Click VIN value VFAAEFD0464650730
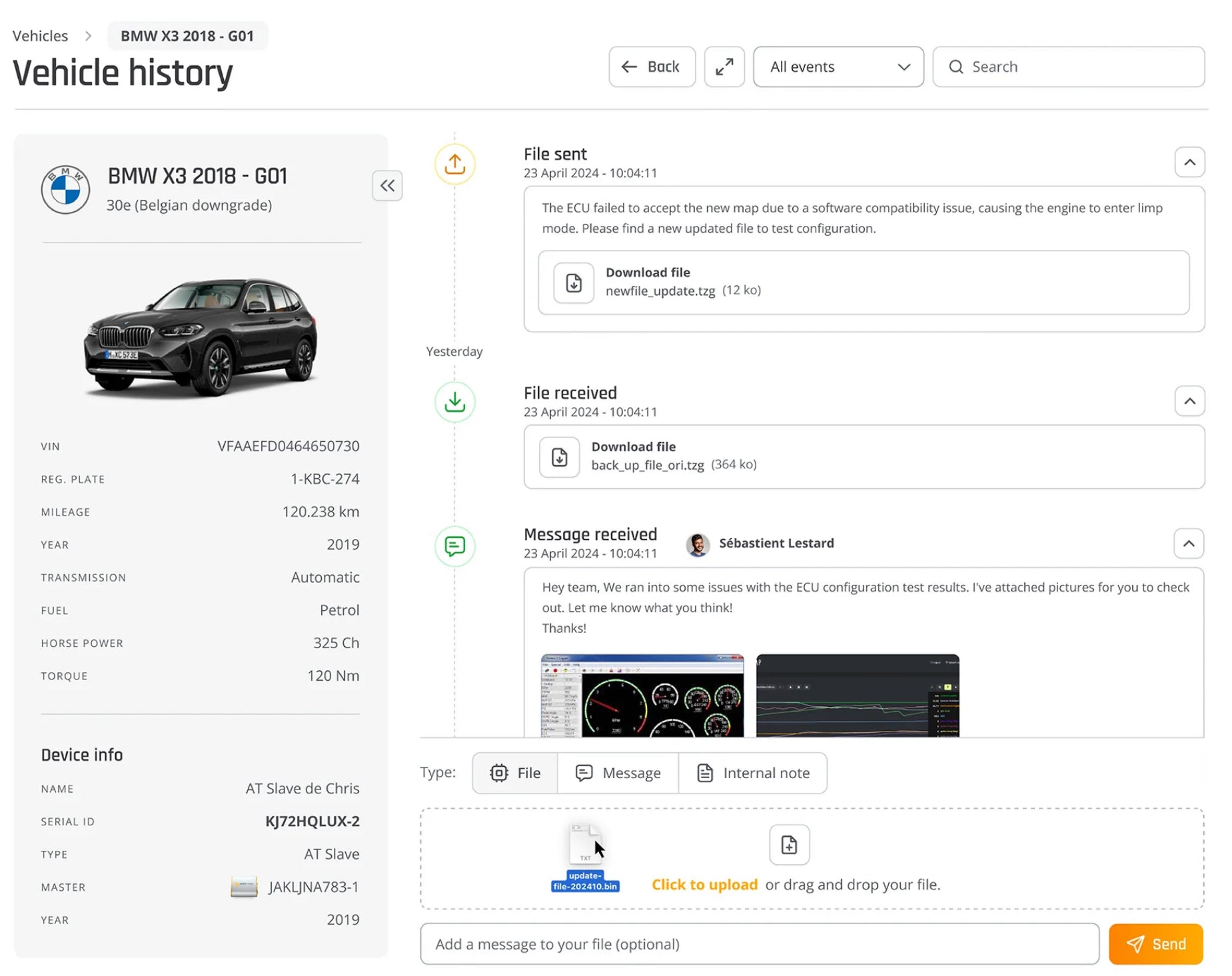This screenshot has height=976, width=1232. tap(288, 446)
